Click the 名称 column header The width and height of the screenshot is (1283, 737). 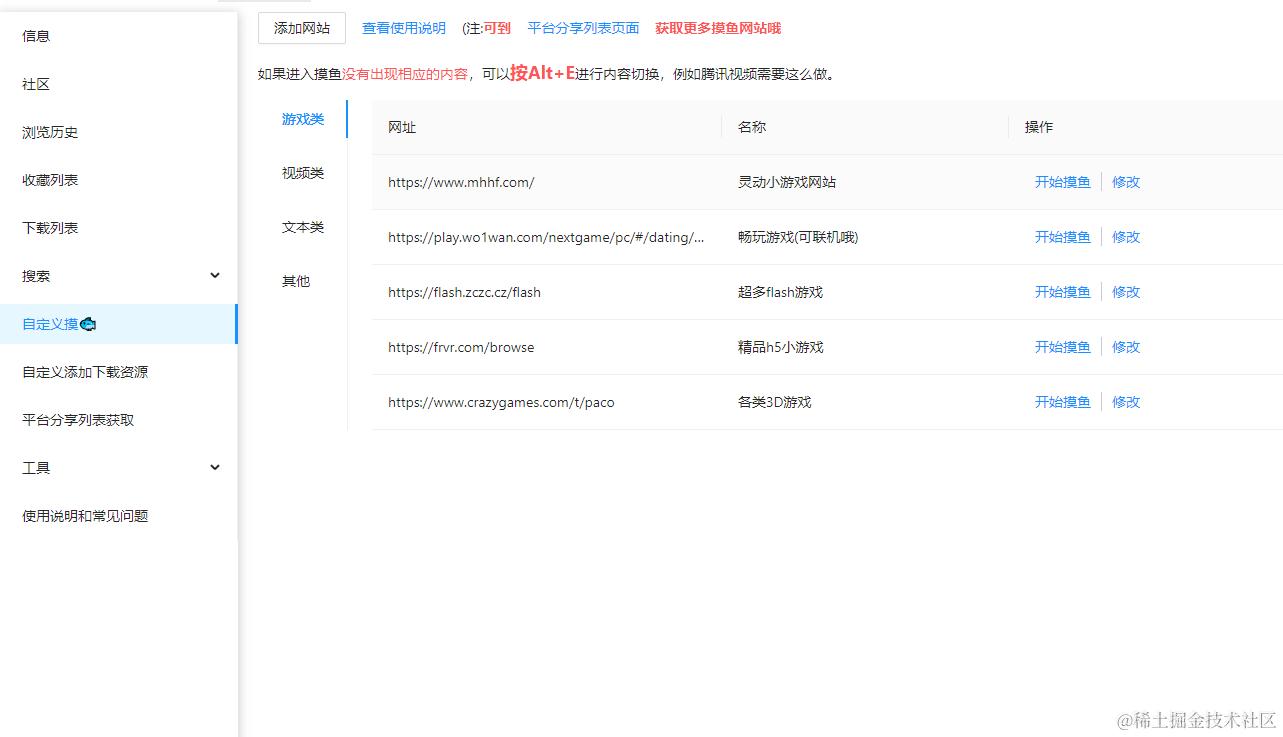[x=865, y=127]
